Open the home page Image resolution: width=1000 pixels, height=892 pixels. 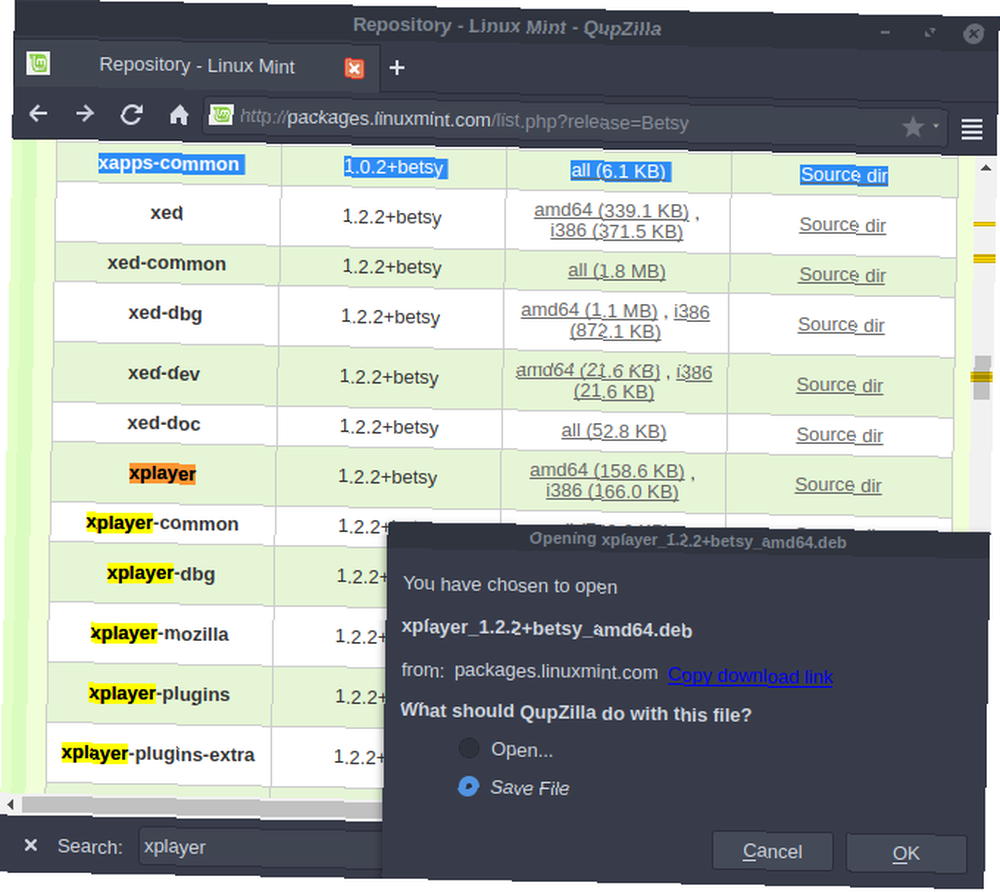[179, 115]
